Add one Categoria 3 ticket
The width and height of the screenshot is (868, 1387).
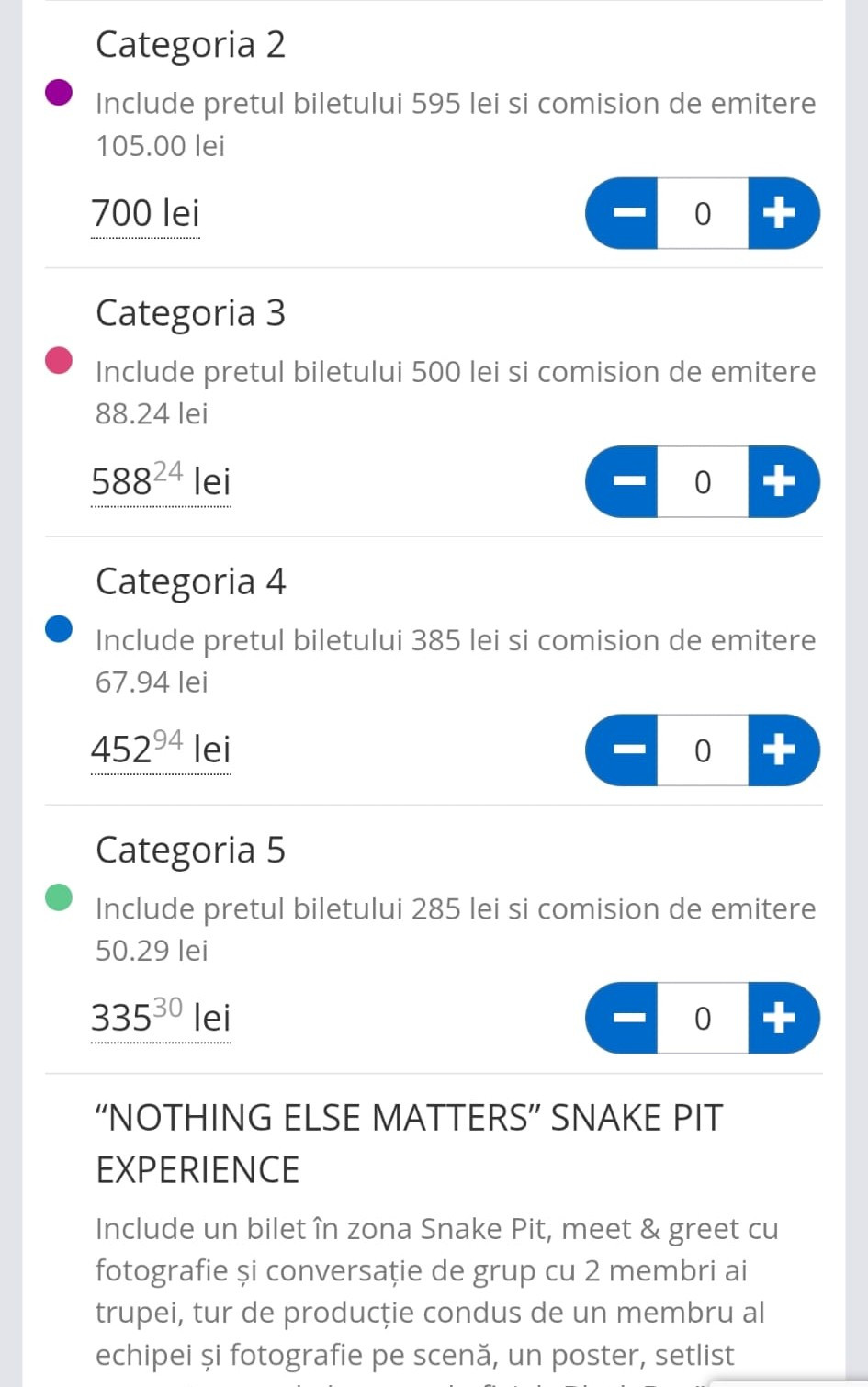pos(781,482)
